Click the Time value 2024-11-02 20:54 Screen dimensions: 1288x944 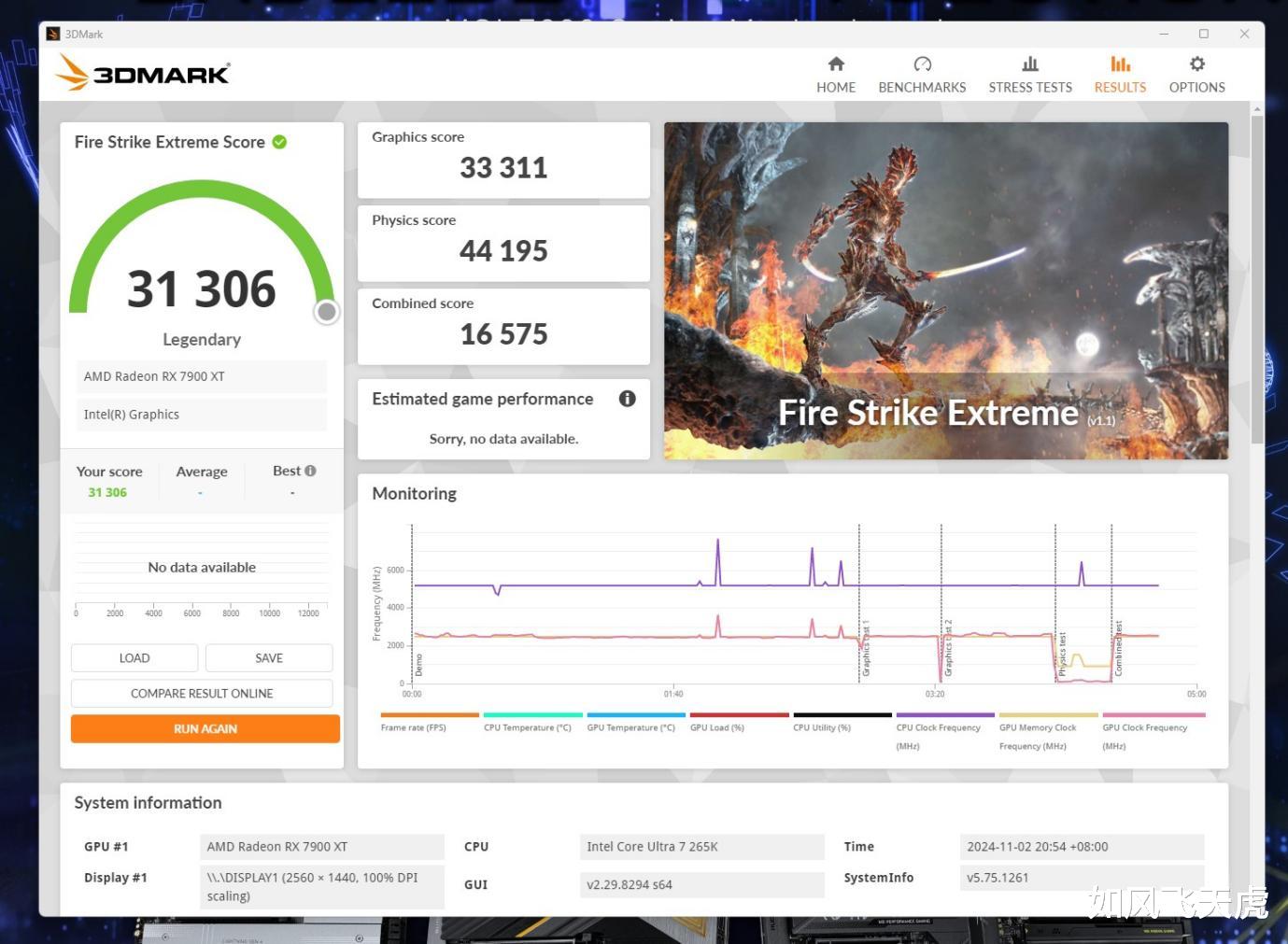(1082, 847)
